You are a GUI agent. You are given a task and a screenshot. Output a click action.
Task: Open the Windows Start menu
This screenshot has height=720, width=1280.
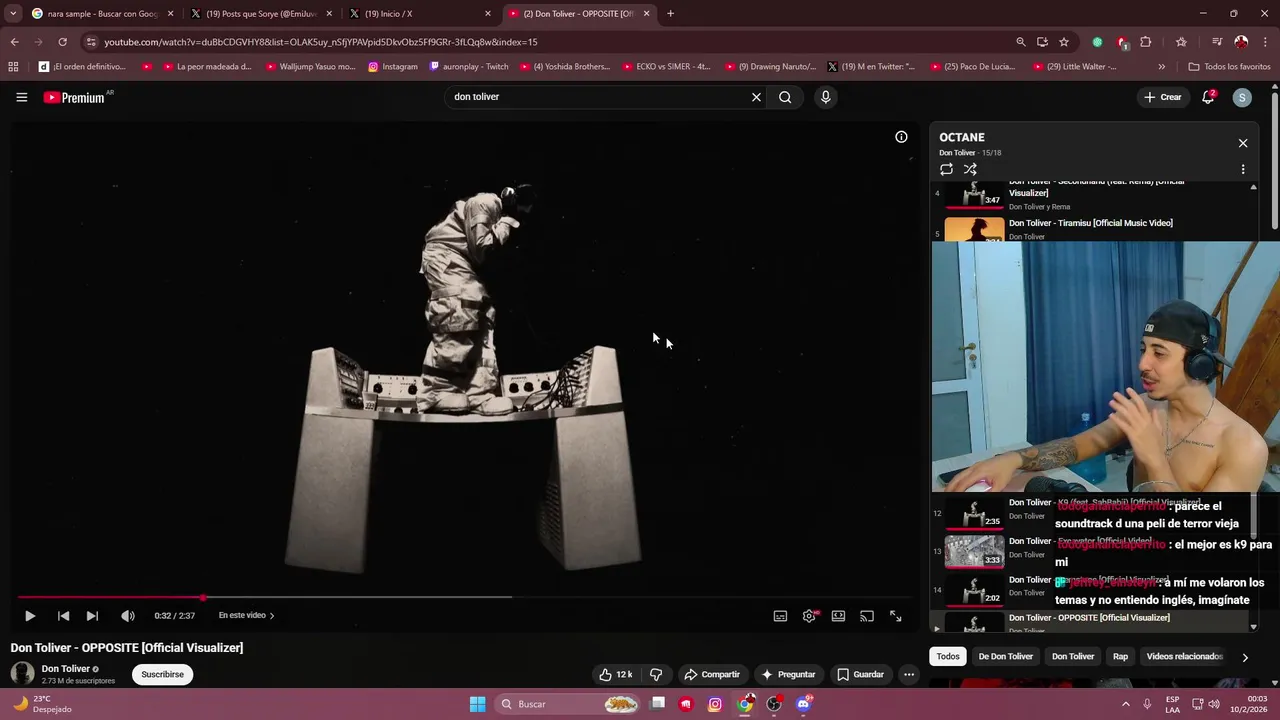[x=477, y=704]
